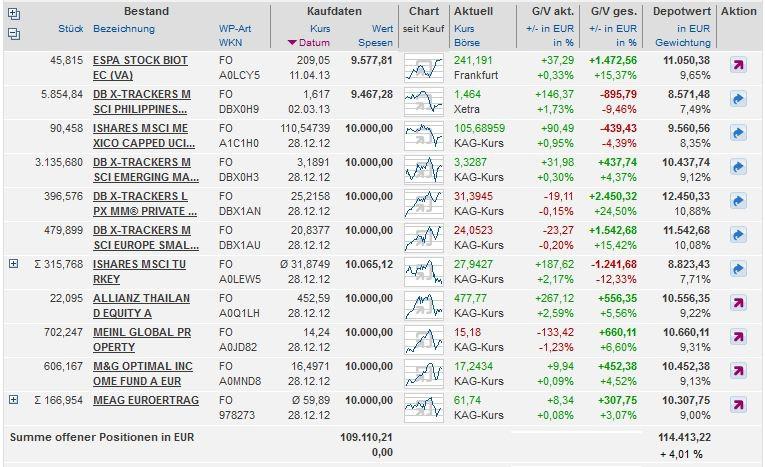
Task: Click the pink action icon for ALLIANZ THAILAND EQUITY
Action: (738, 303)
